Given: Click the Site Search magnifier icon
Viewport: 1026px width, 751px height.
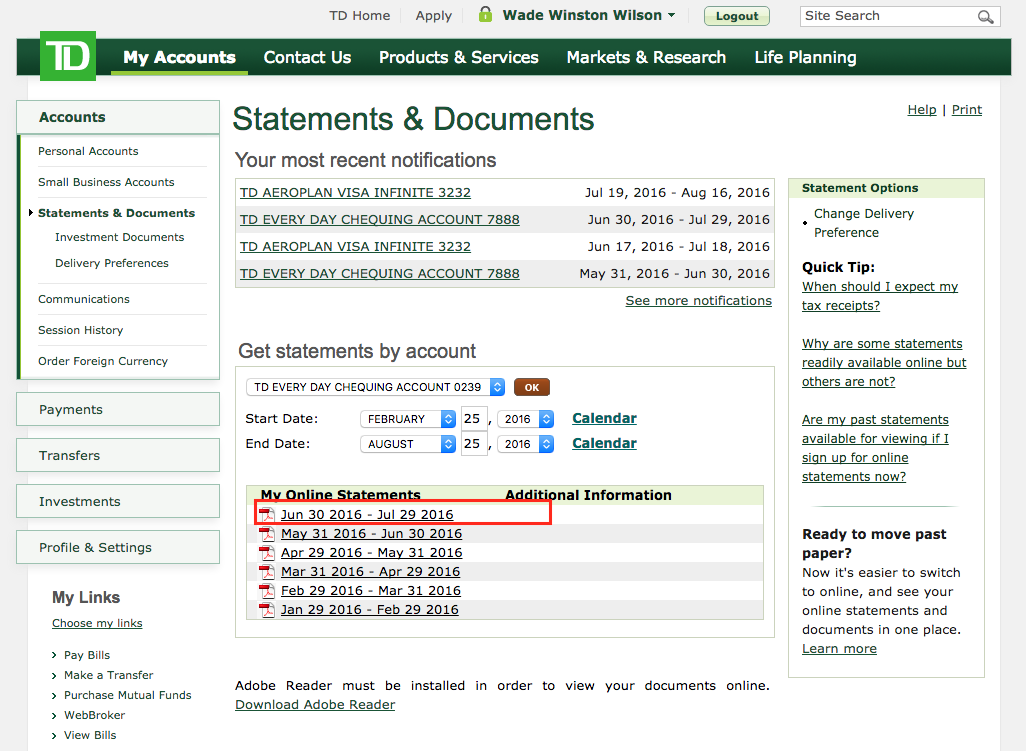Looking at the screenshot, I should [985, 16].
